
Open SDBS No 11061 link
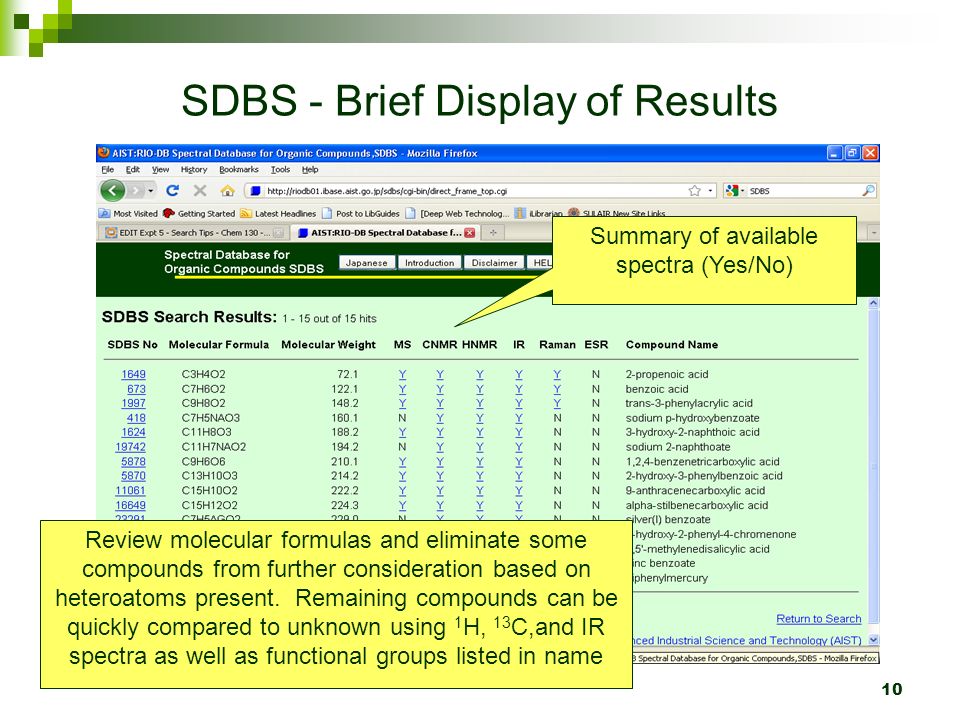point(130,490)
